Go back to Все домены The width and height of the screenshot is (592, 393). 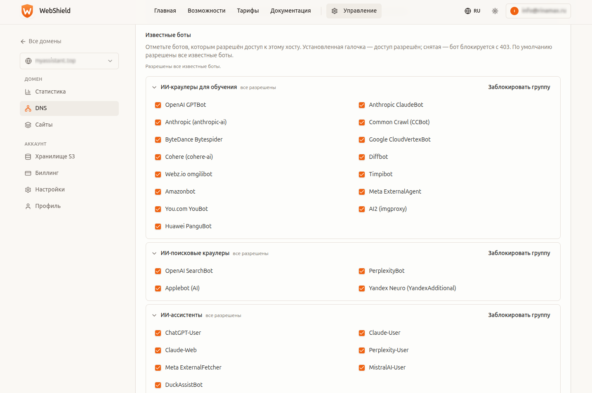pyautogui.click(x=41, y=41)
